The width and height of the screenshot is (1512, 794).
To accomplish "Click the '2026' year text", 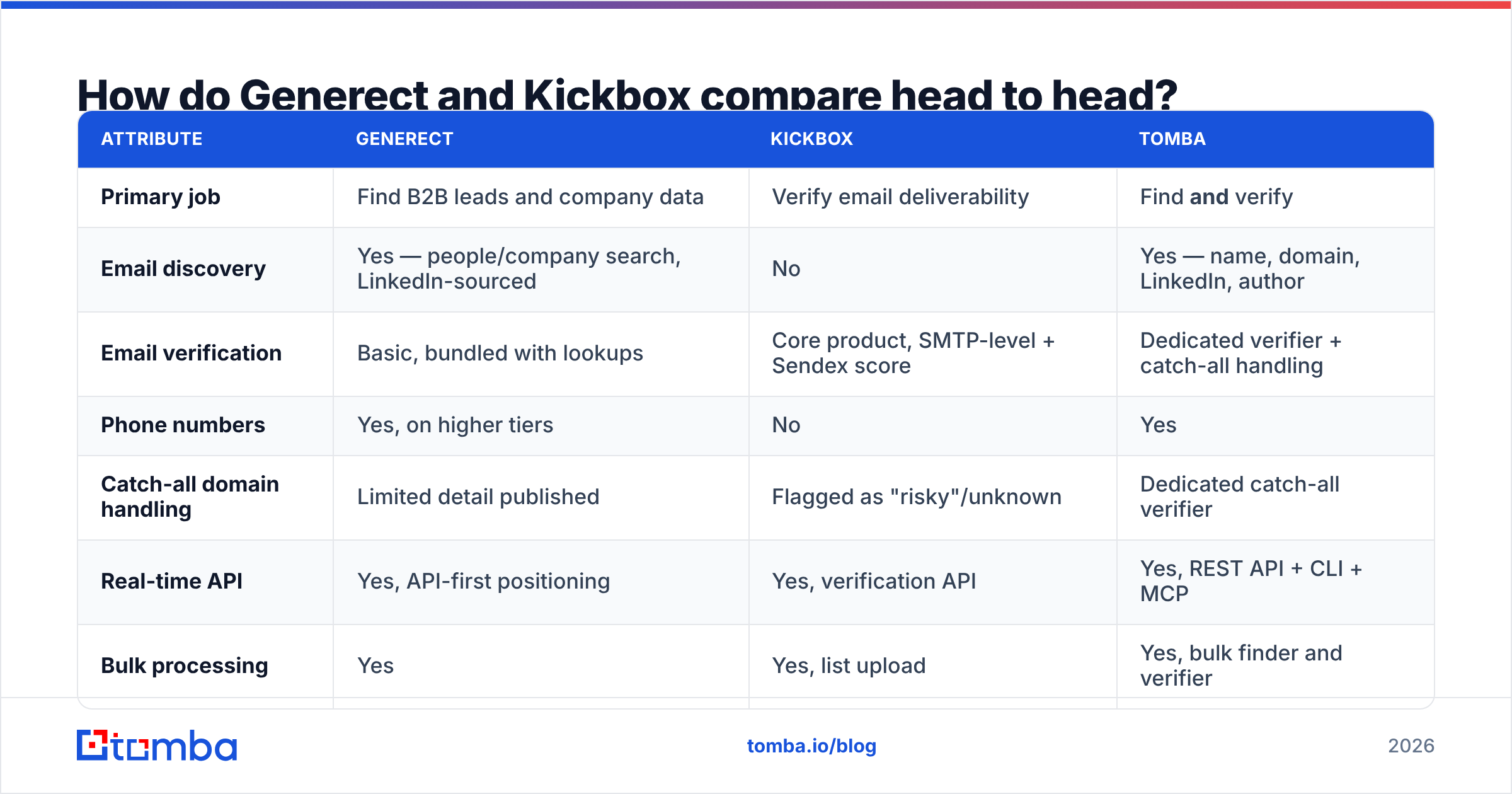I will (x=1411, y=746).
